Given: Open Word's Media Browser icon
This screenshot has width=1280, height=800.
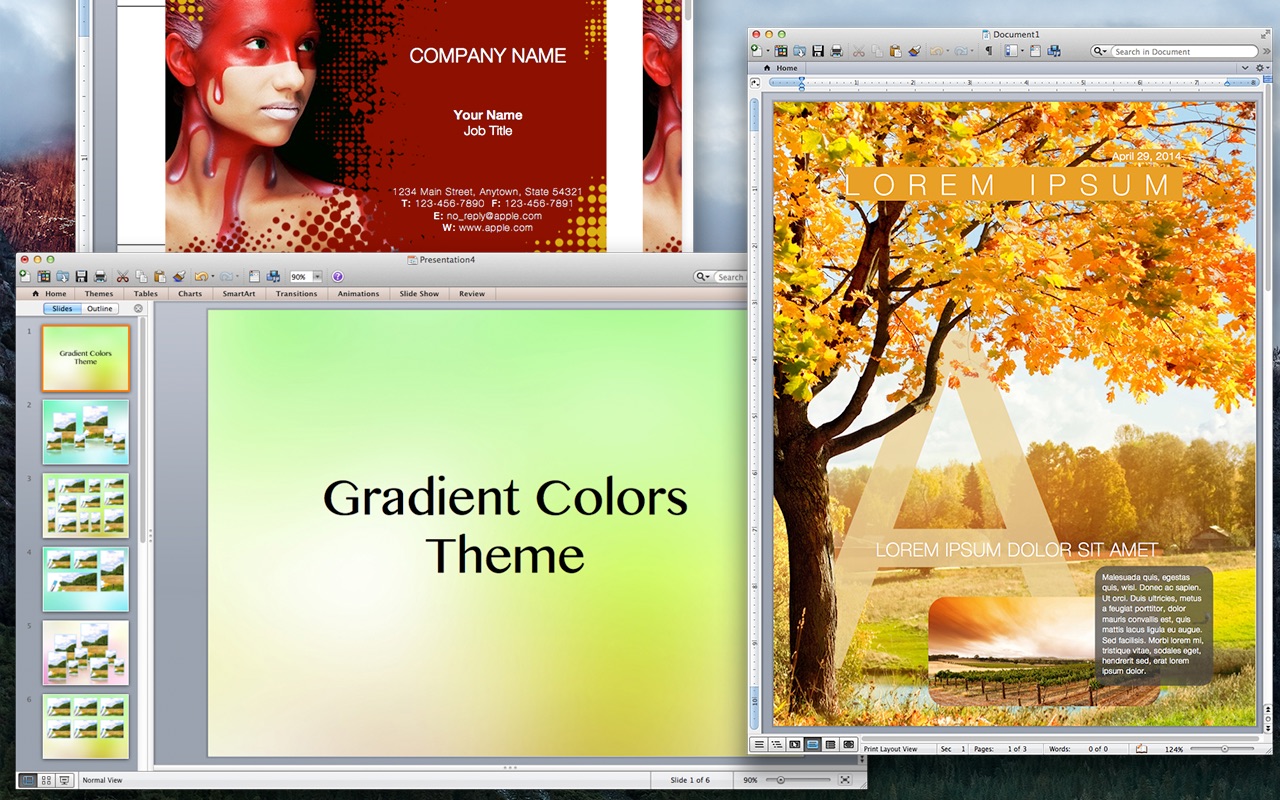Looking at the screenshot, I should coord(1053,51).
